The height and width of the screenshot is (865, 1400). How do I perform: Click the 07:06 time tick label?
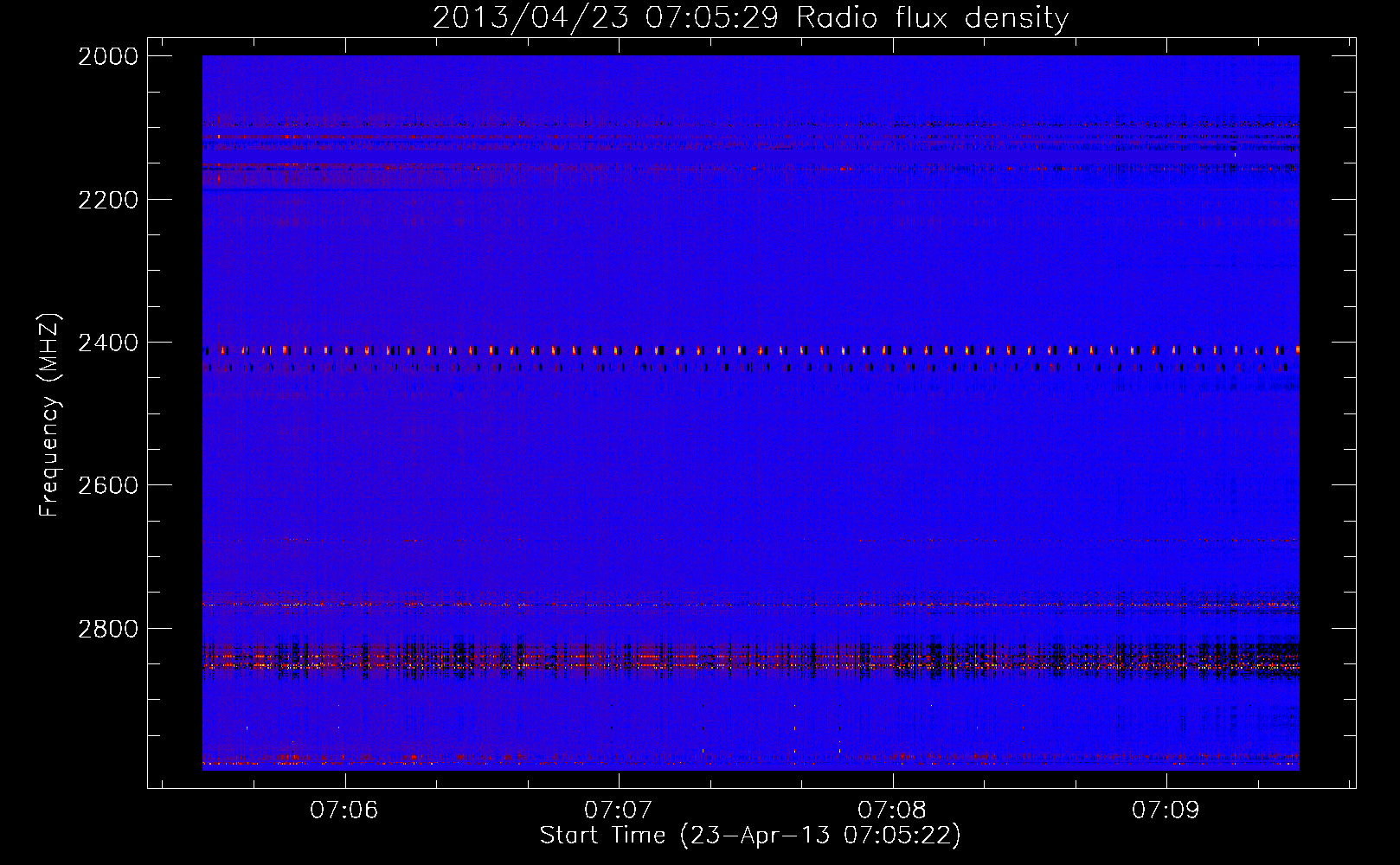click(x=344, y=811)
